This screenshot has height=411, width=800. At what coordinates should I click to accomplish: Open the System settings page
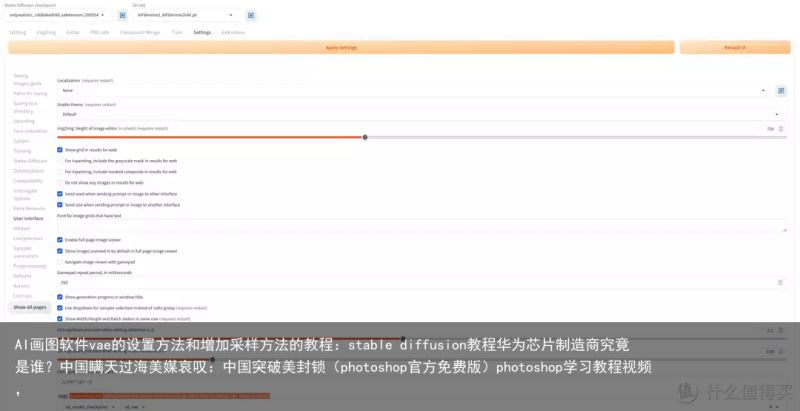pyautogui.click(x=21, y=141)
